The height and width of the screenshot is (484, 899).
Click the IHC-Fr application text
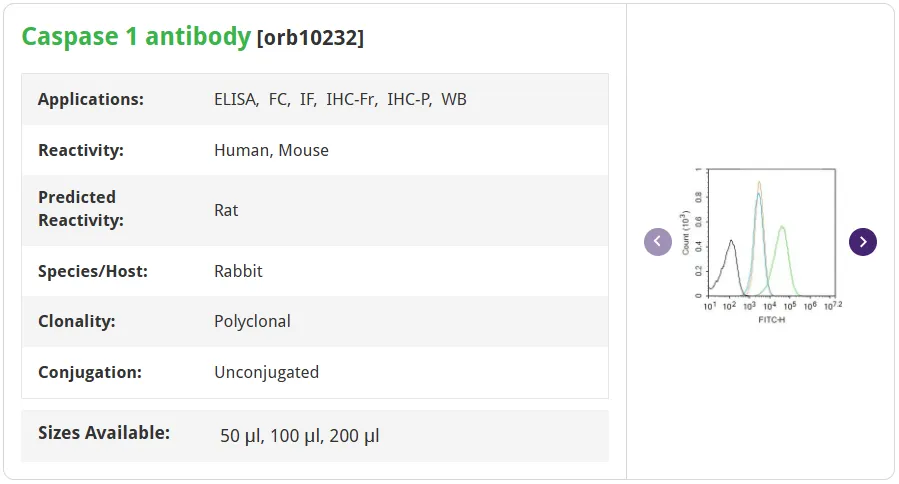pos(352,100)
